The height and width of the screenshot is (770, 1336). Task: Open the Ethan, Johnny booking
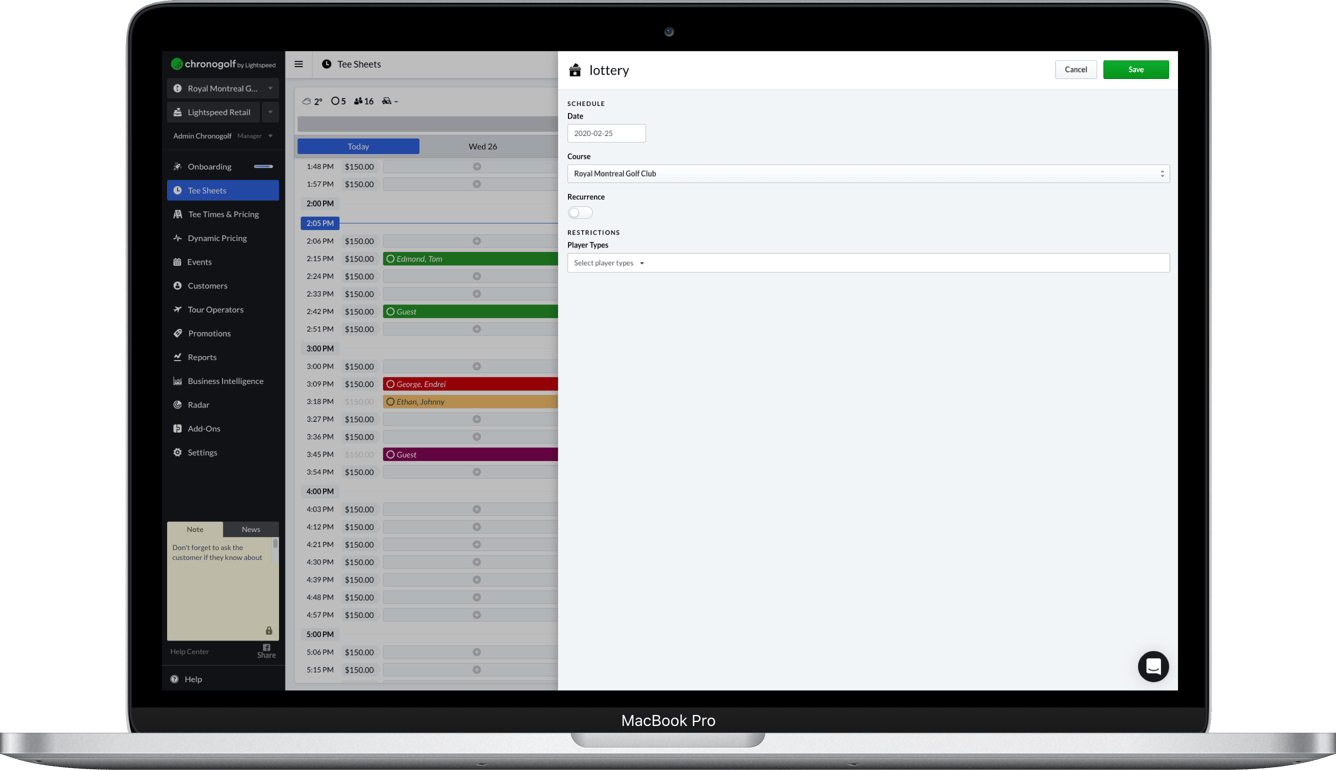[x=470, y=402]
